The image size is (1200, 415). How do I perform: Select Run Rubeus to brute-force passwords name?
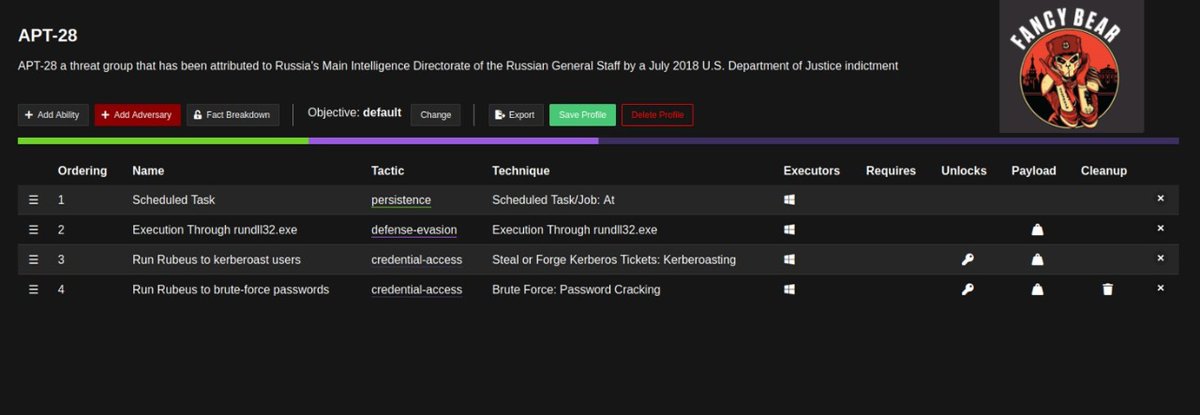(x=230, y=290)
